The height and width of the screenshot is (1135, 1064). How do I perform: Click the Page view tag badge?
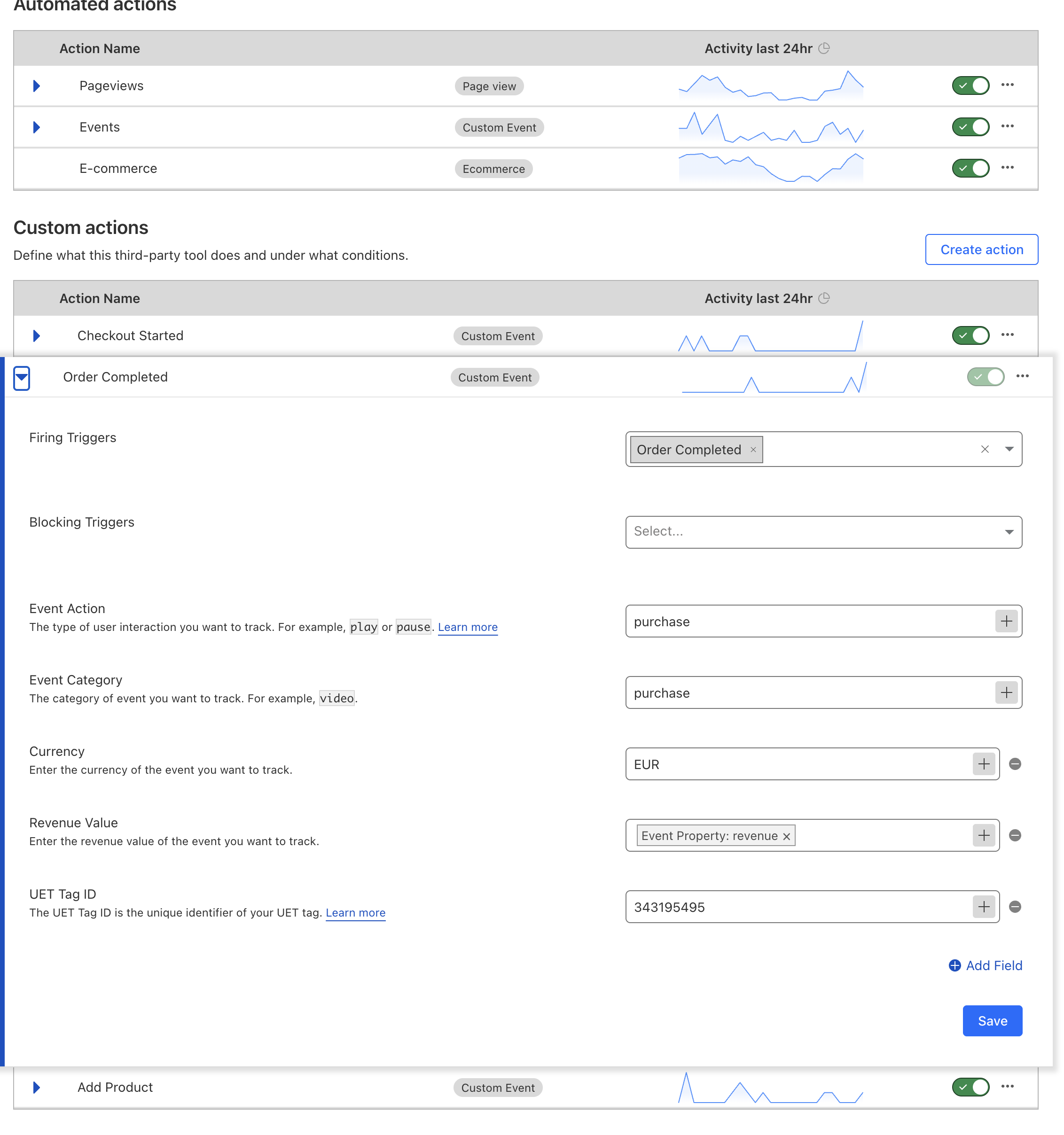tap(488, 86)
